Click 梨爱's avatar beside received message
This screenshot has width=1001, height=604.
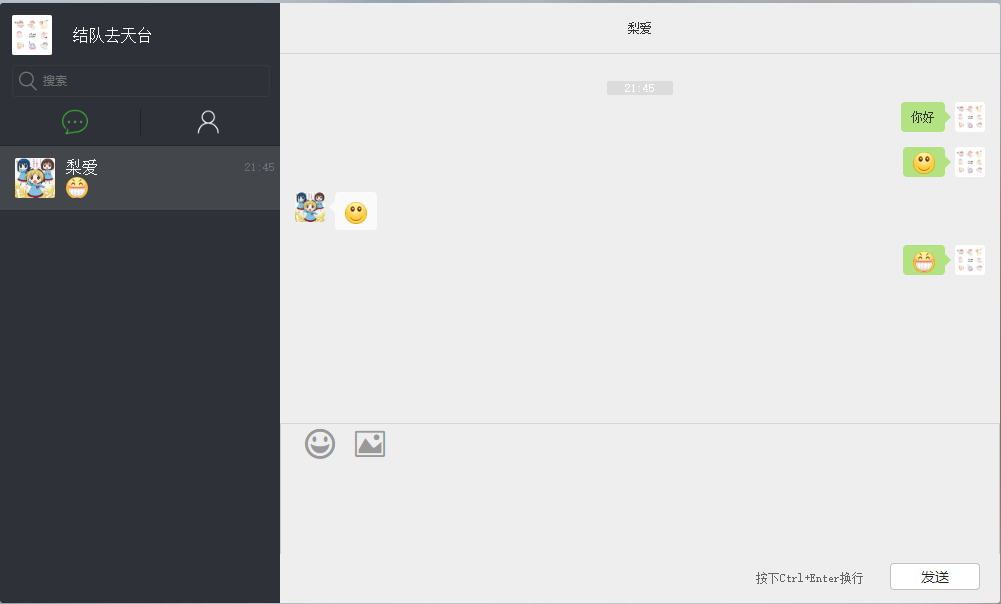coord(310,207)
